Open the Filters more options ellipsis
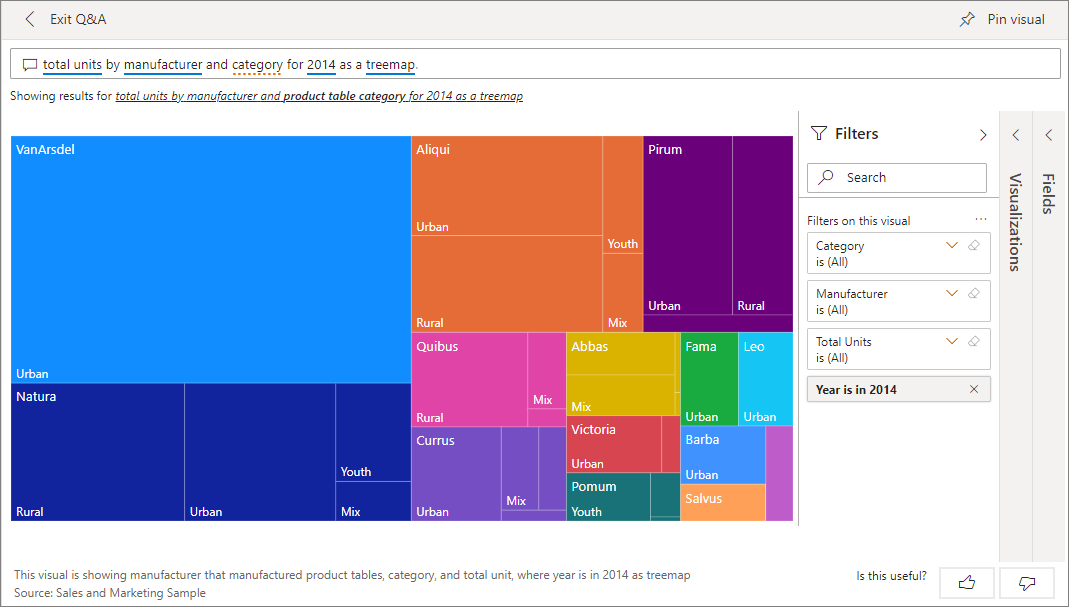The height and width of the screenshot is (607, 1069). [980, 220]
